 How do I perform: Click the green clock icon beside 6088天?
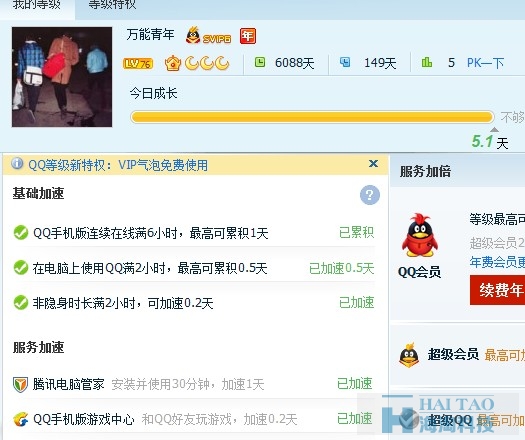coord(260,62)
